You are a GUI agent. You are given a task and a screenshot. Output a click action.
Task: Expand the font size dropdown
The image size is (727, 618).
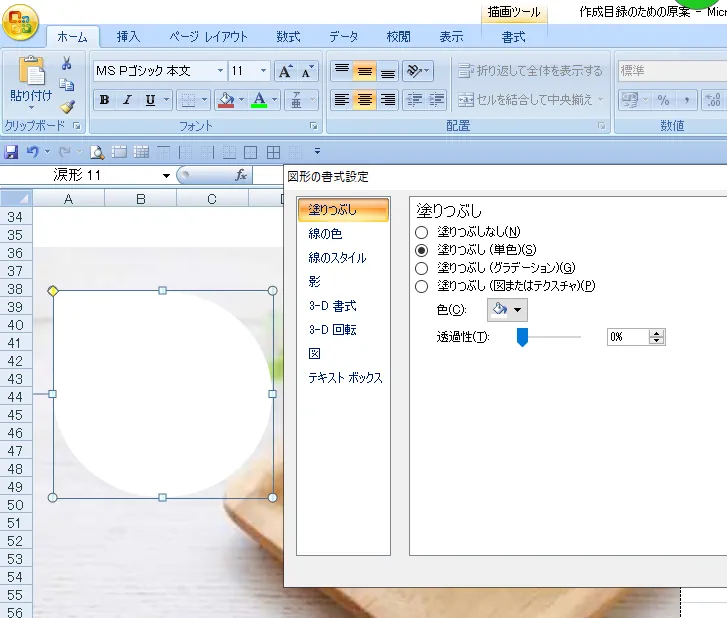264,71
